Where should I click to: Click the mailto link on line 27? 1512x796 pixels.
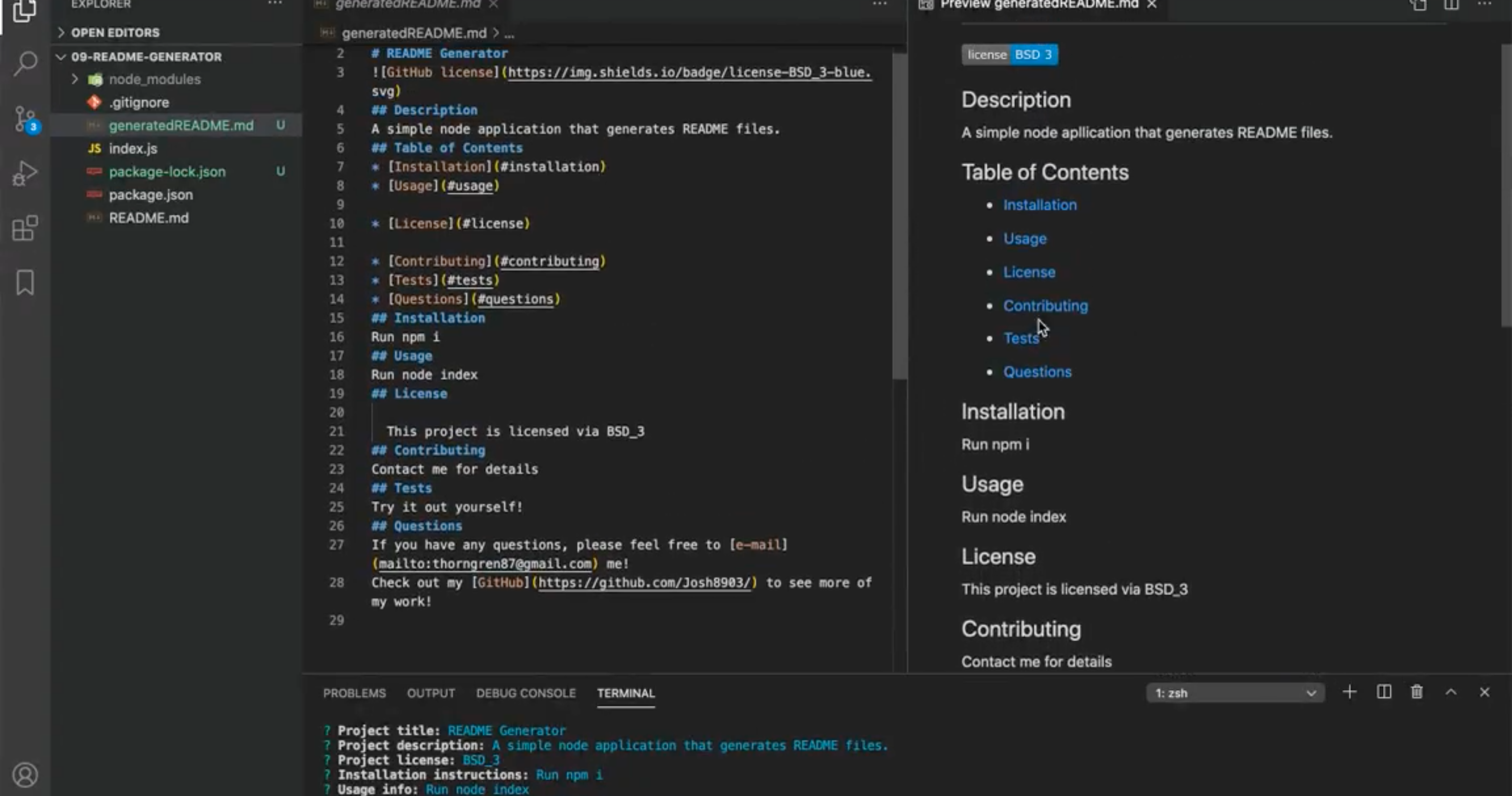485,563
